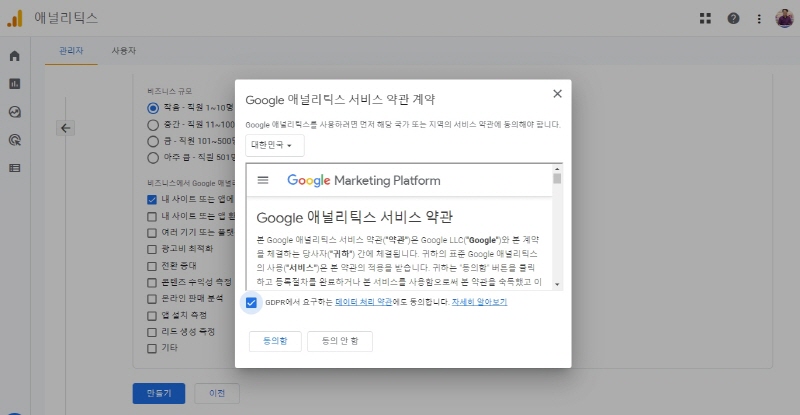Open the Google apps grid icon
Screen dimensions: 800x415
click(705, 18)
